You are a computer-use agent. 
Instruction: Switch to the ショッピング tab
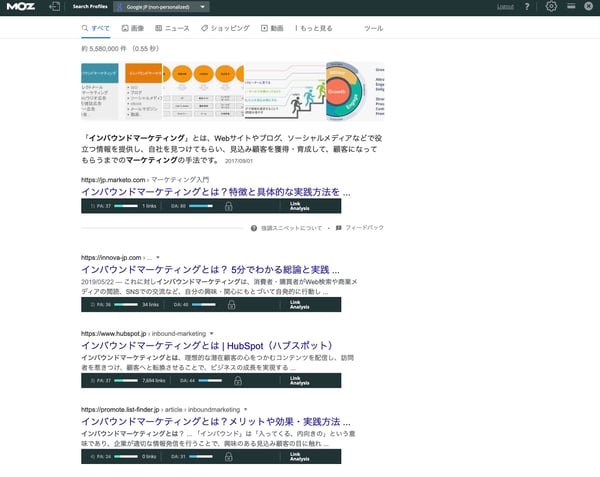(x=225, y=28)
